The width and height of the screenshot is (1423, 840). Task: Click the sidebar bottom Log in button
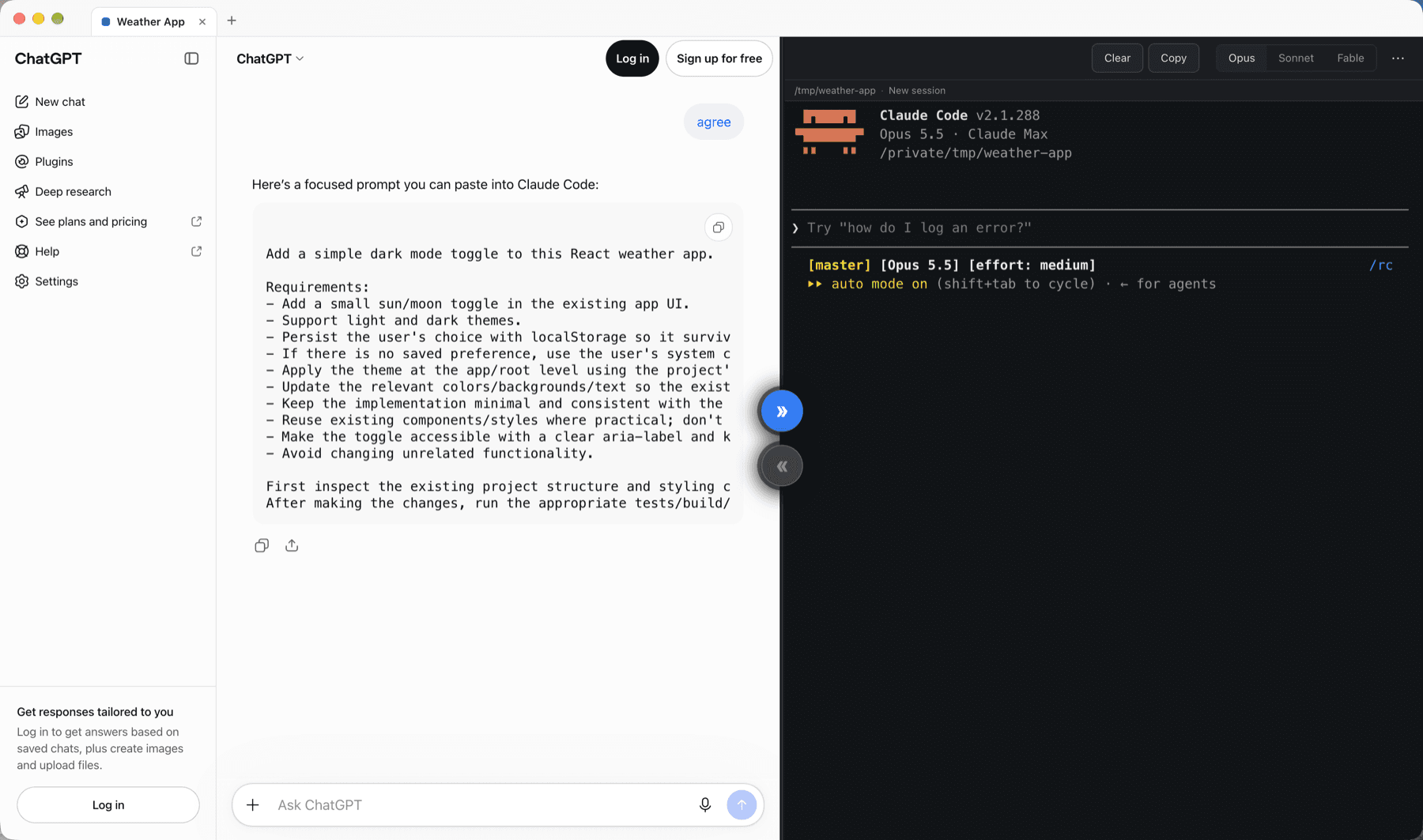coord(108,805)
